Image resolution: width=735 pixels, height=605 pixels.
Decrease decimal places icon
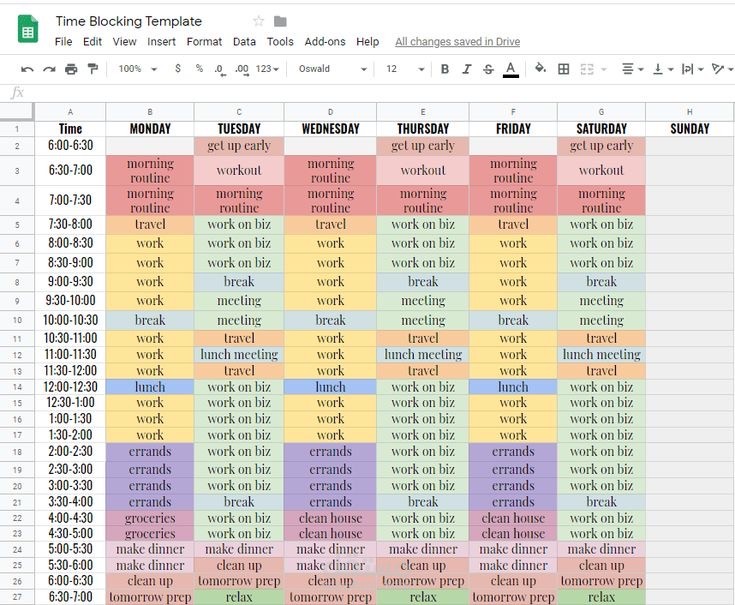[x=219, y=69]
